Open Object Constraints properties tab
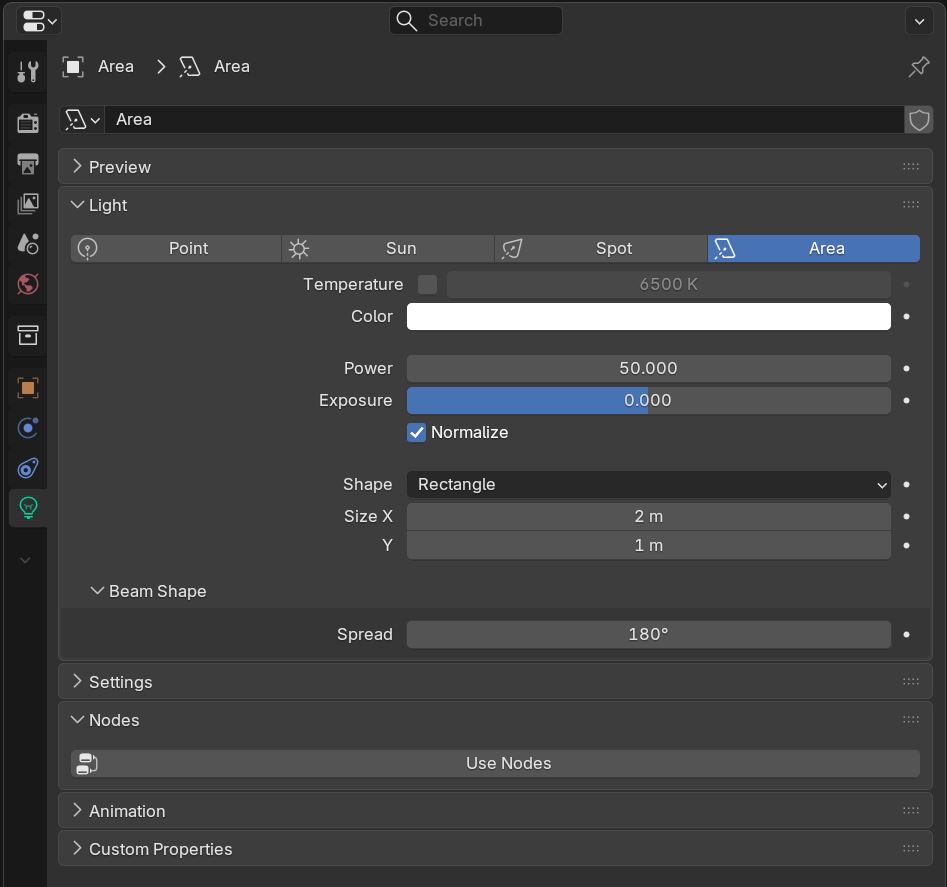947x887 pixels. 28,468
